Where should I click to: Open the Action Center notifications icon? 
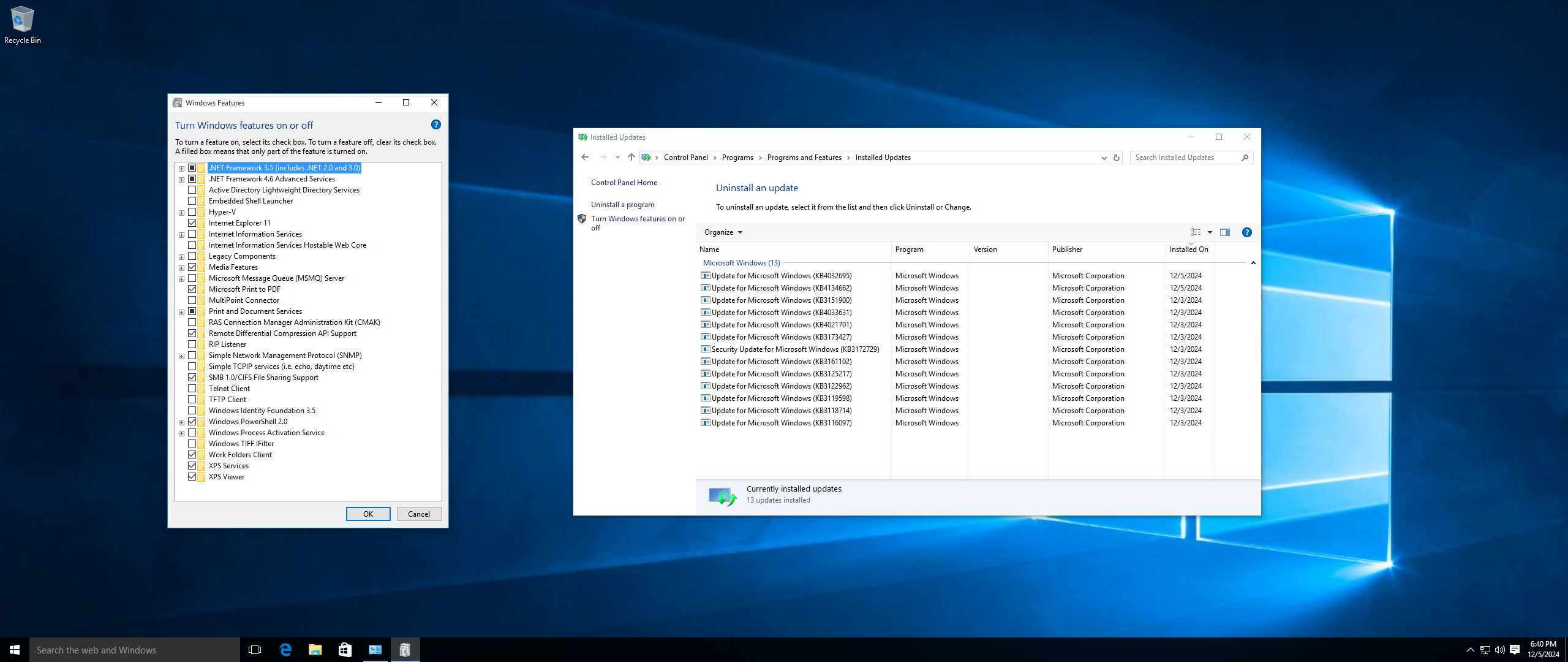[1515, 650]
